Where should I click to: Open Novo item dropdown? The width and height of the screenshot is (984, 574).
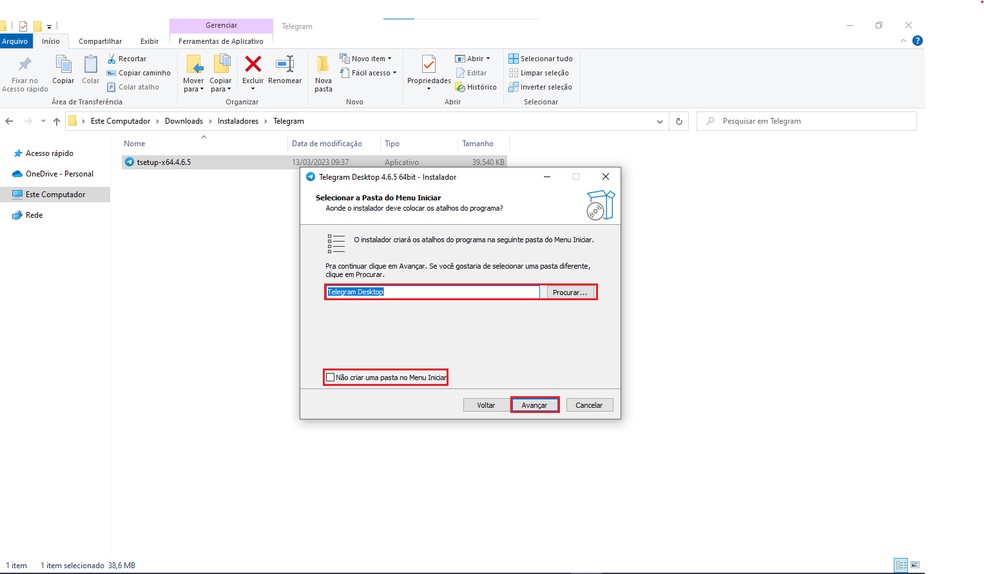(365, 58)
